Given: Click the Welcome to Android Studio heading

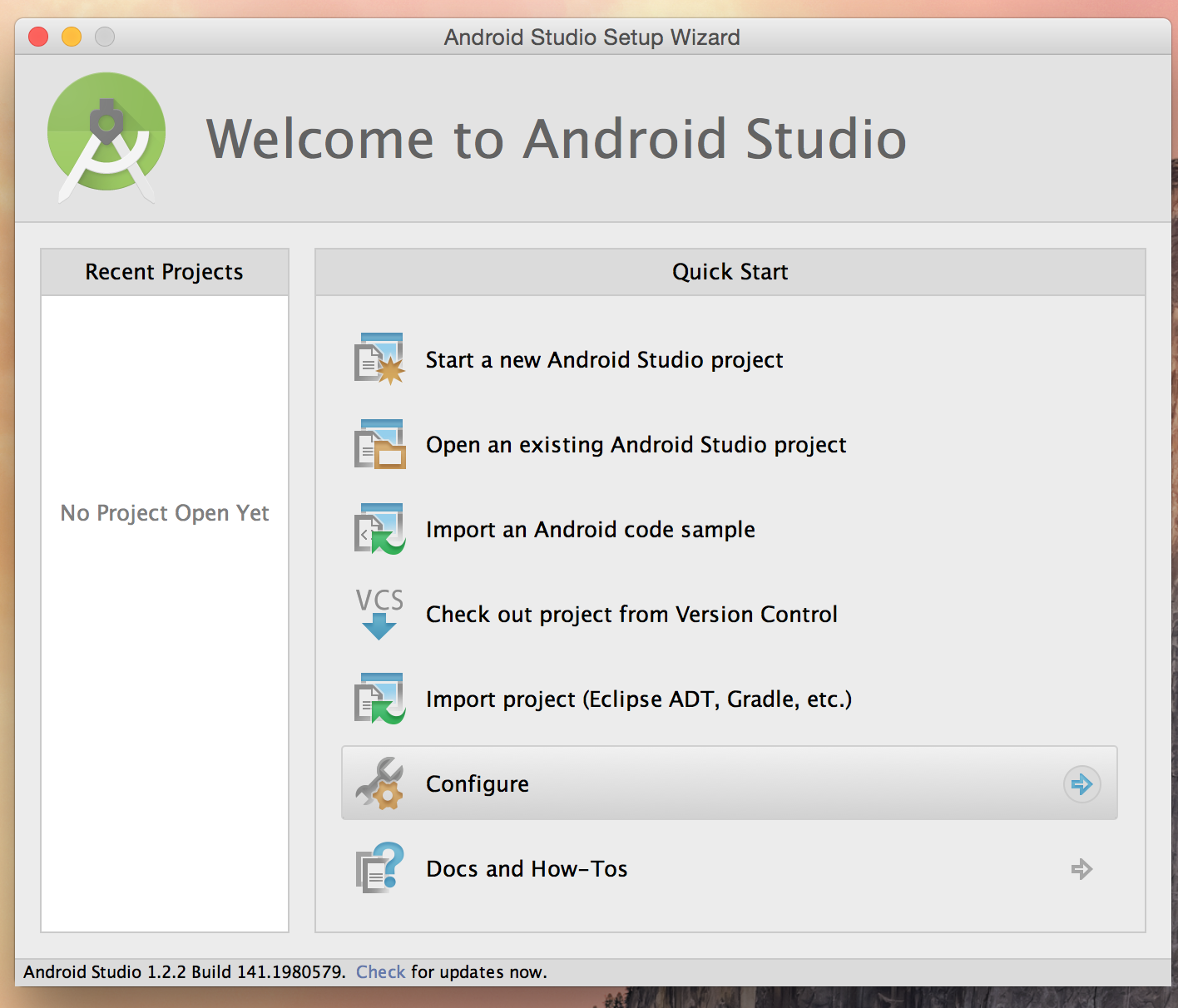Looking at the screenshot, I should pyautogui.click(x=557, y=139).
